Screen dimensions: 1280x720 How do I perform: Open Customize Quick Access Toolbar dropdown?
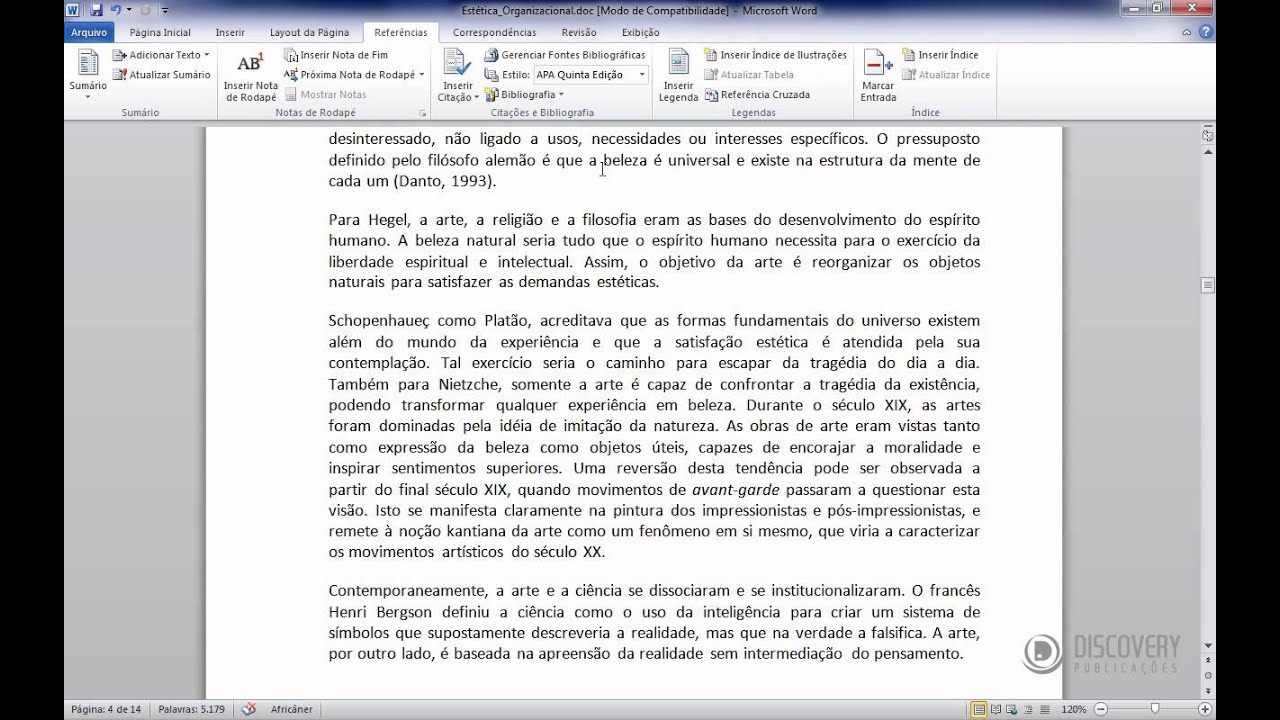tap(163, 10)
